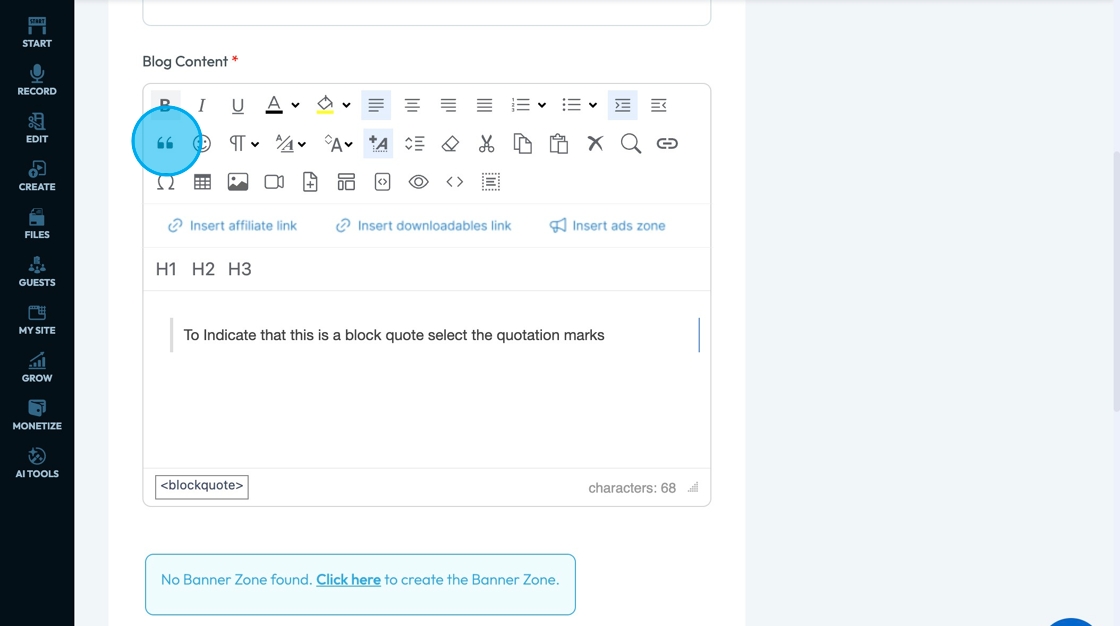
Task: Toggle italic formatting
Action: (201, 105)
